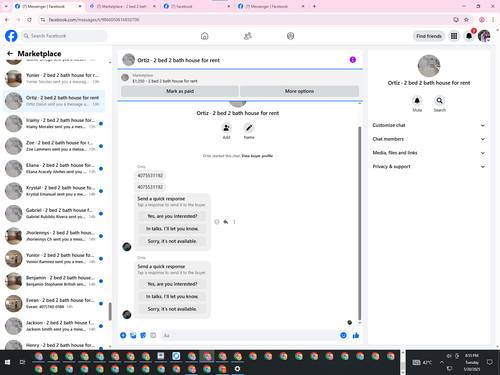Open the Zoe conversation
Viewport: 500px width, 375px height.
click(54, 146)
